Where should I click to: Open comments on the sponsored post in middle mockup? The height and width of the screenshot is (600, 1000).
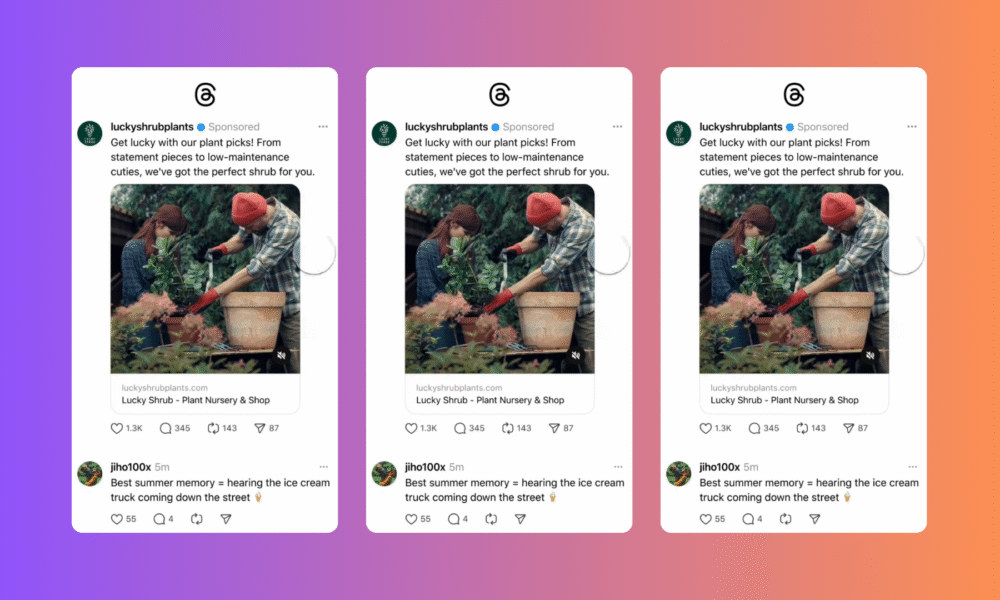[x=460, y=428]
